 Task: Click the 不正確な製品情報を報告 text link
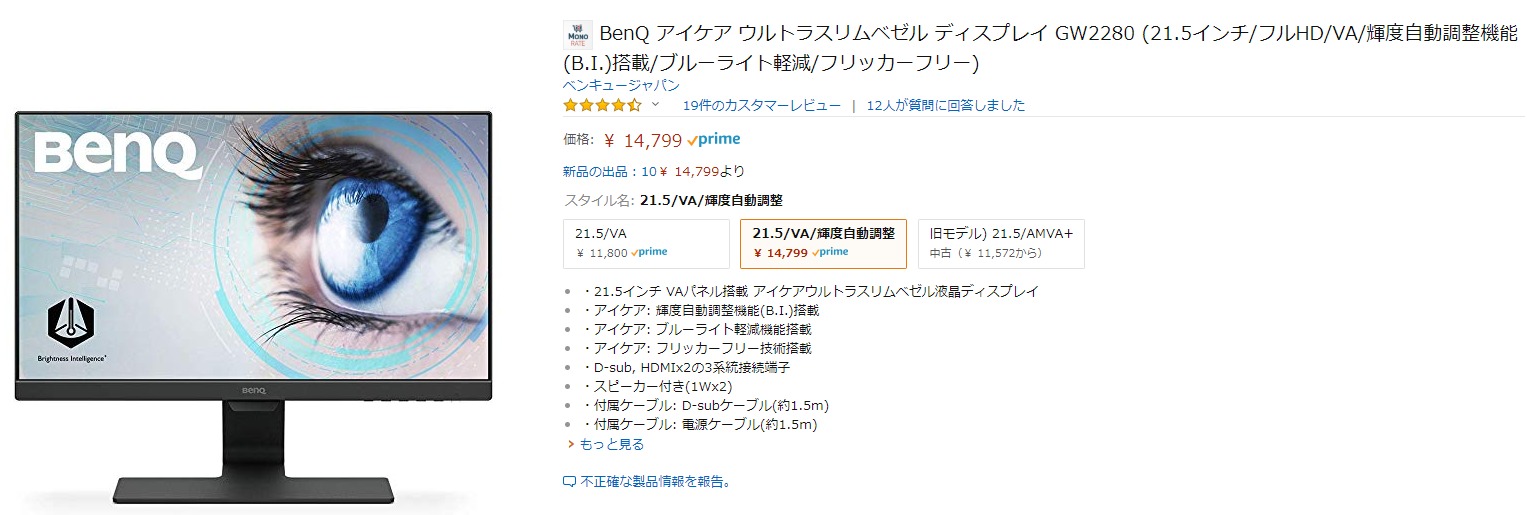656,481
